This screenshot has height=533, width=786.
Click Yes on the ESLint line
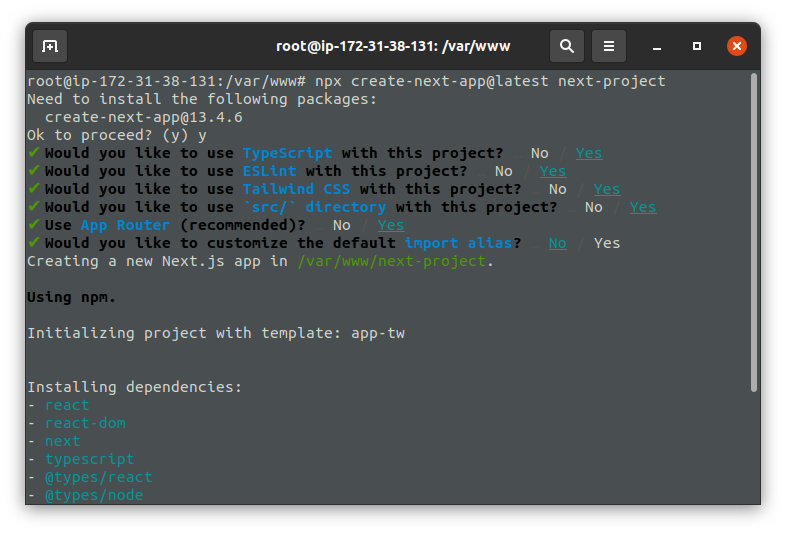point(552,171)
